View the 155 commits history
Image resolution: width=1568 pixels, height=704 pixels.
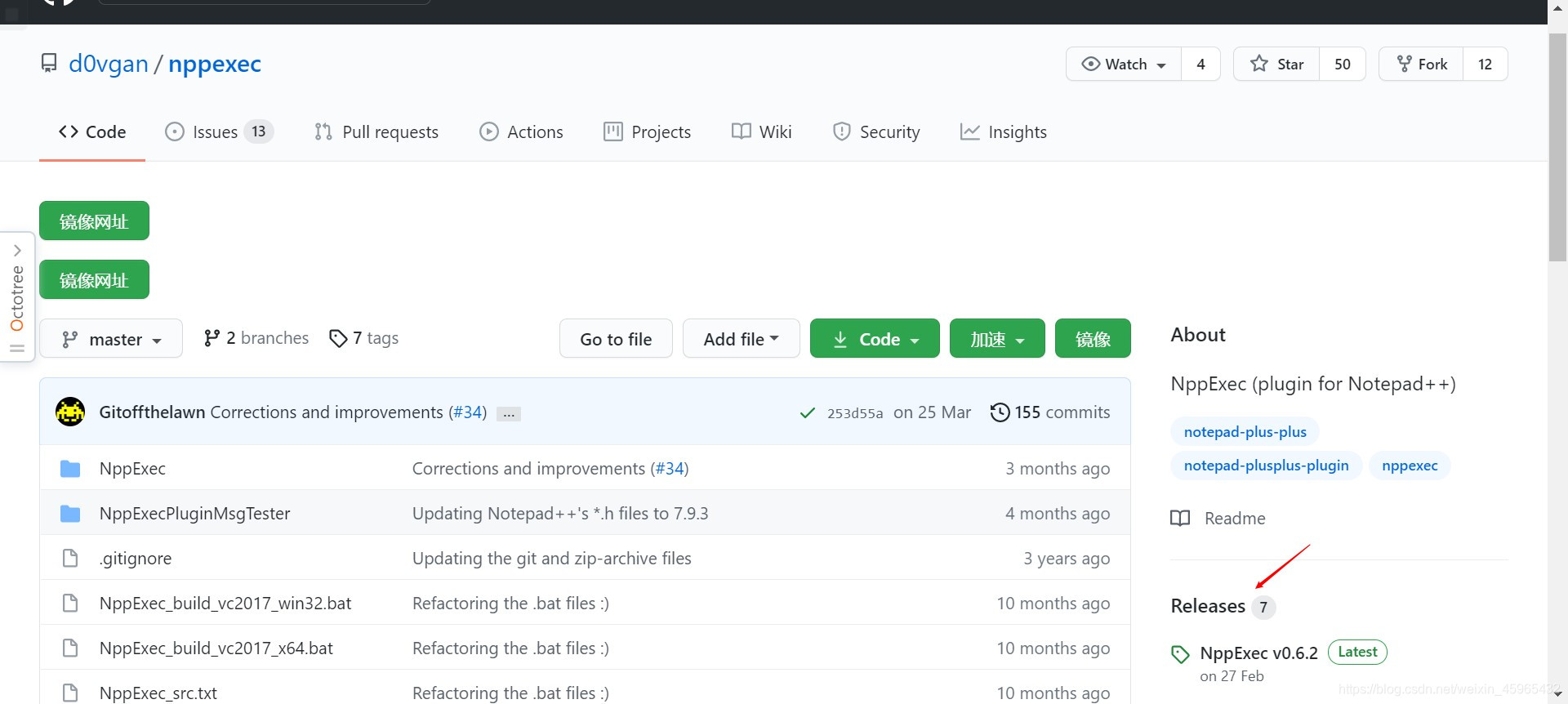1050,412
